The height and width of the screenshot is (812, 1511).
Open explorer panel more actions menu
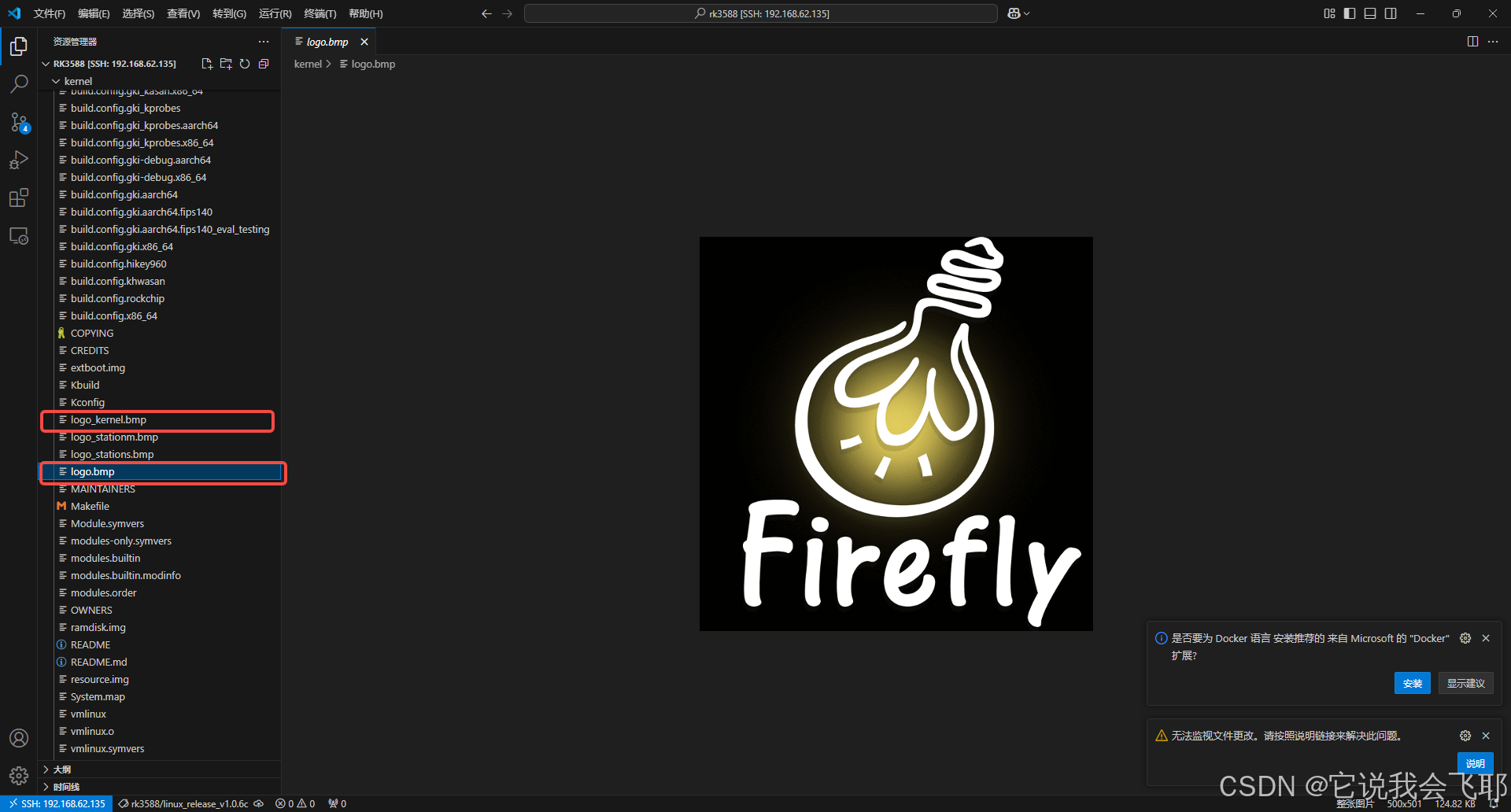click(264, 42)
